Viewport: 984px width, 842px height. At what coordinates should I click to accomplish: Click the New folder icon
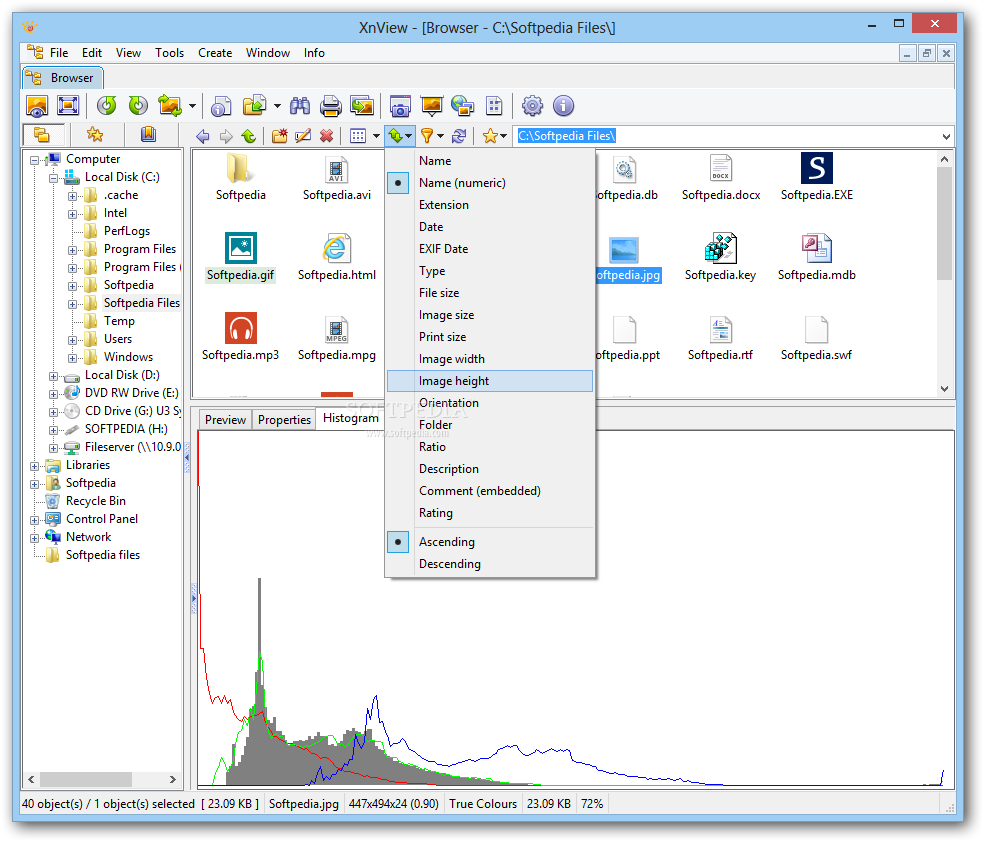[280, 136]
